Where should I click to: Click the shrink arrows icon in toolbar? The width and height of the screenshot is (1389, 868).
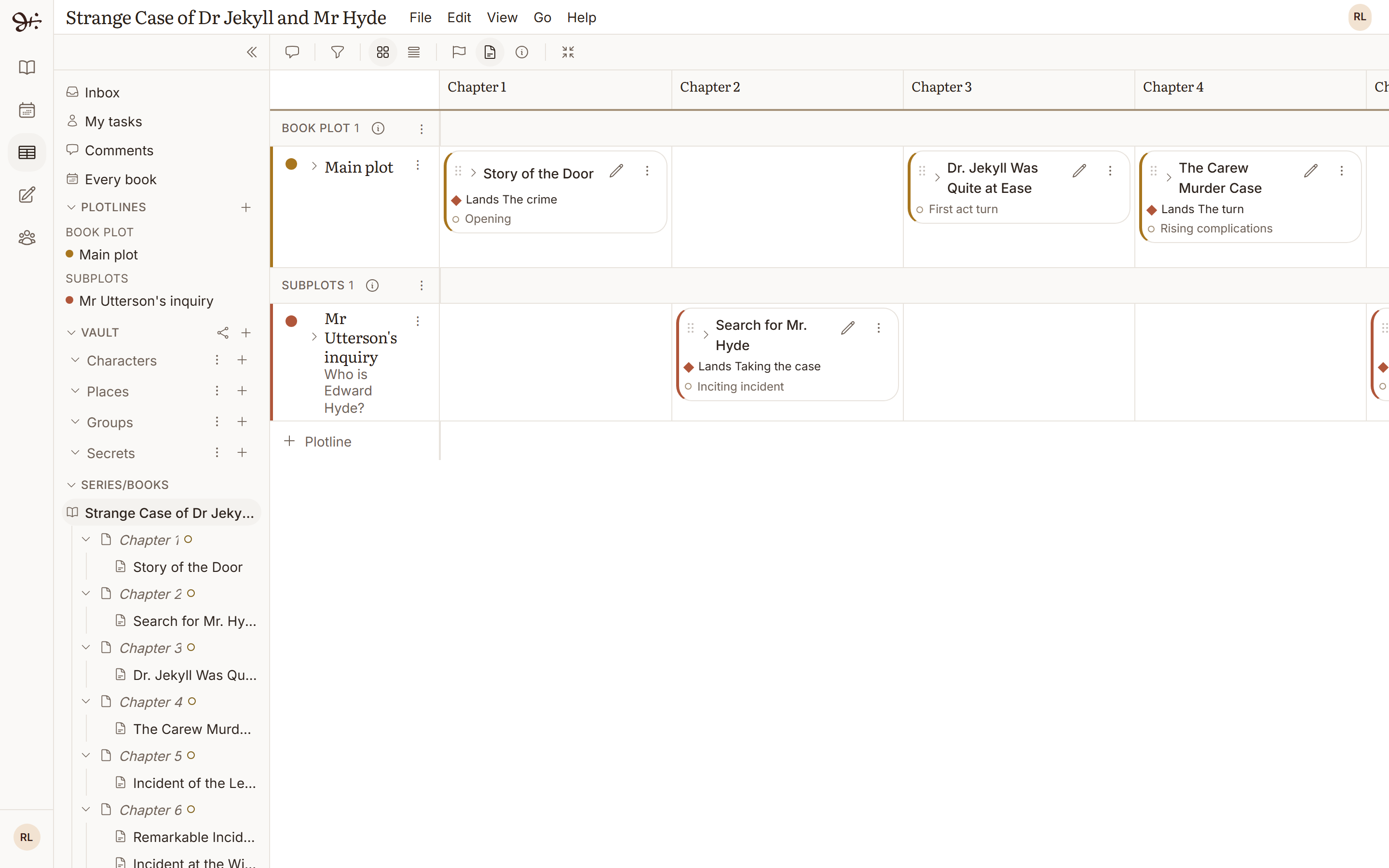(x=568, y=52)
